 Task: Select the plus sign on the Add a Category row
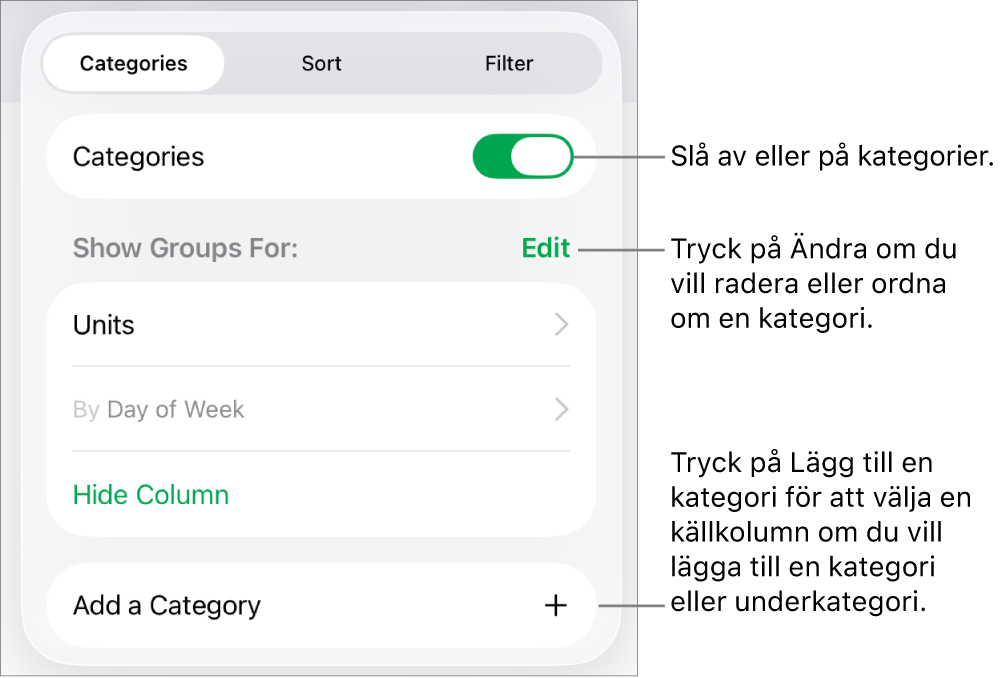pos(556,605)
